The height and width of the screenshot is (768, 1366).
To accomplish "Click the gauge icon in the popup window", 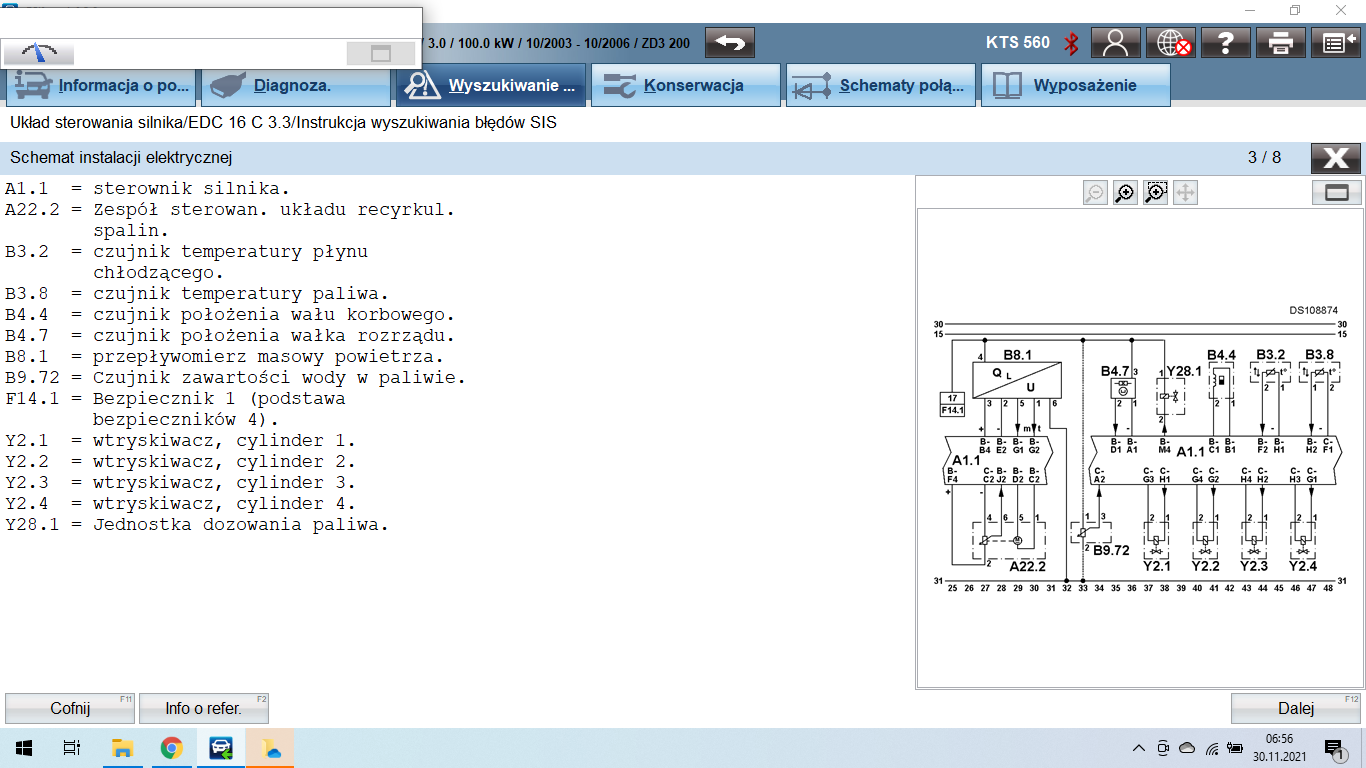I will tap(39, 53).
